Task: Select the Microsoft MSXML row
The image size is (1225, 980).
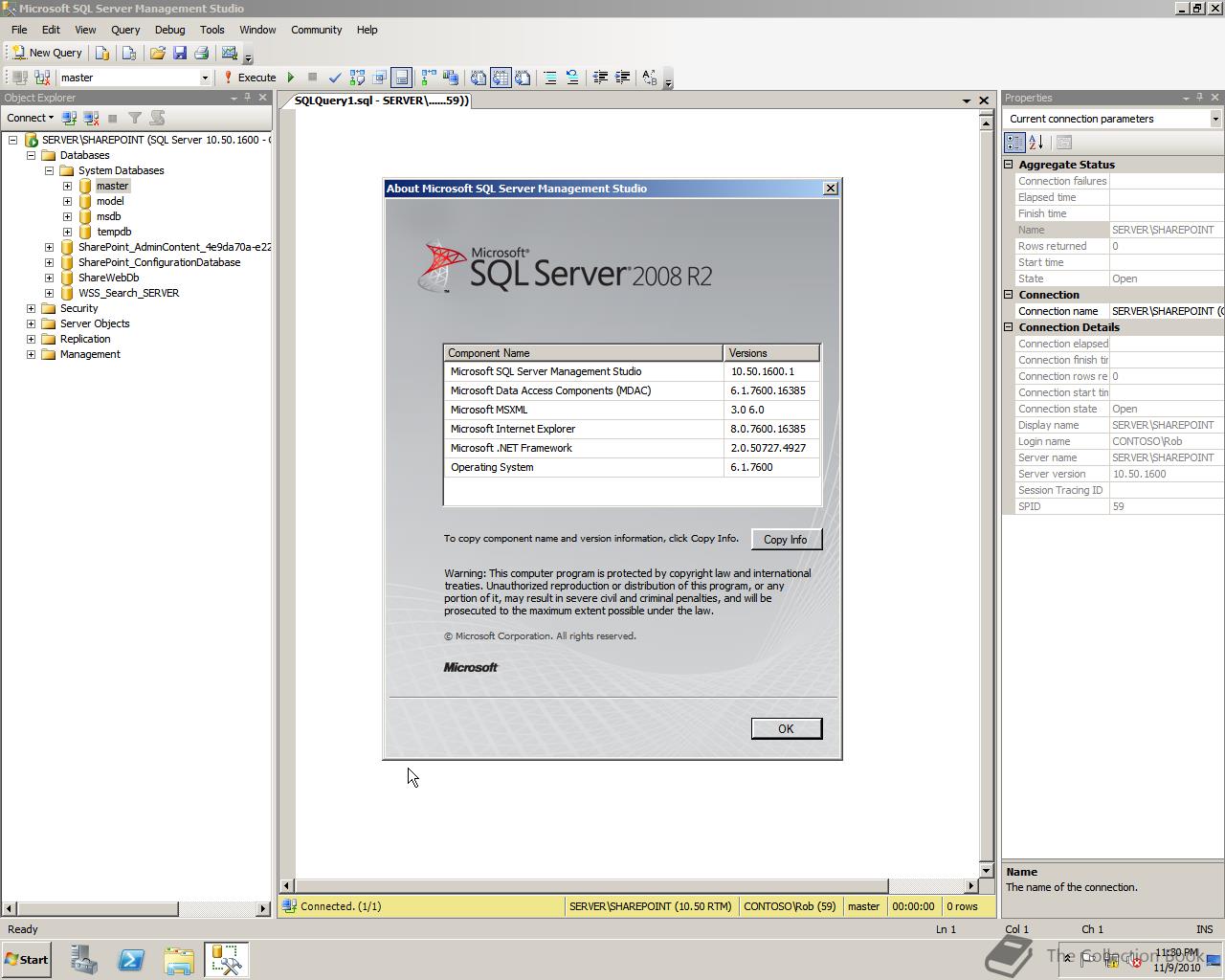Action: tap(632, 410)
